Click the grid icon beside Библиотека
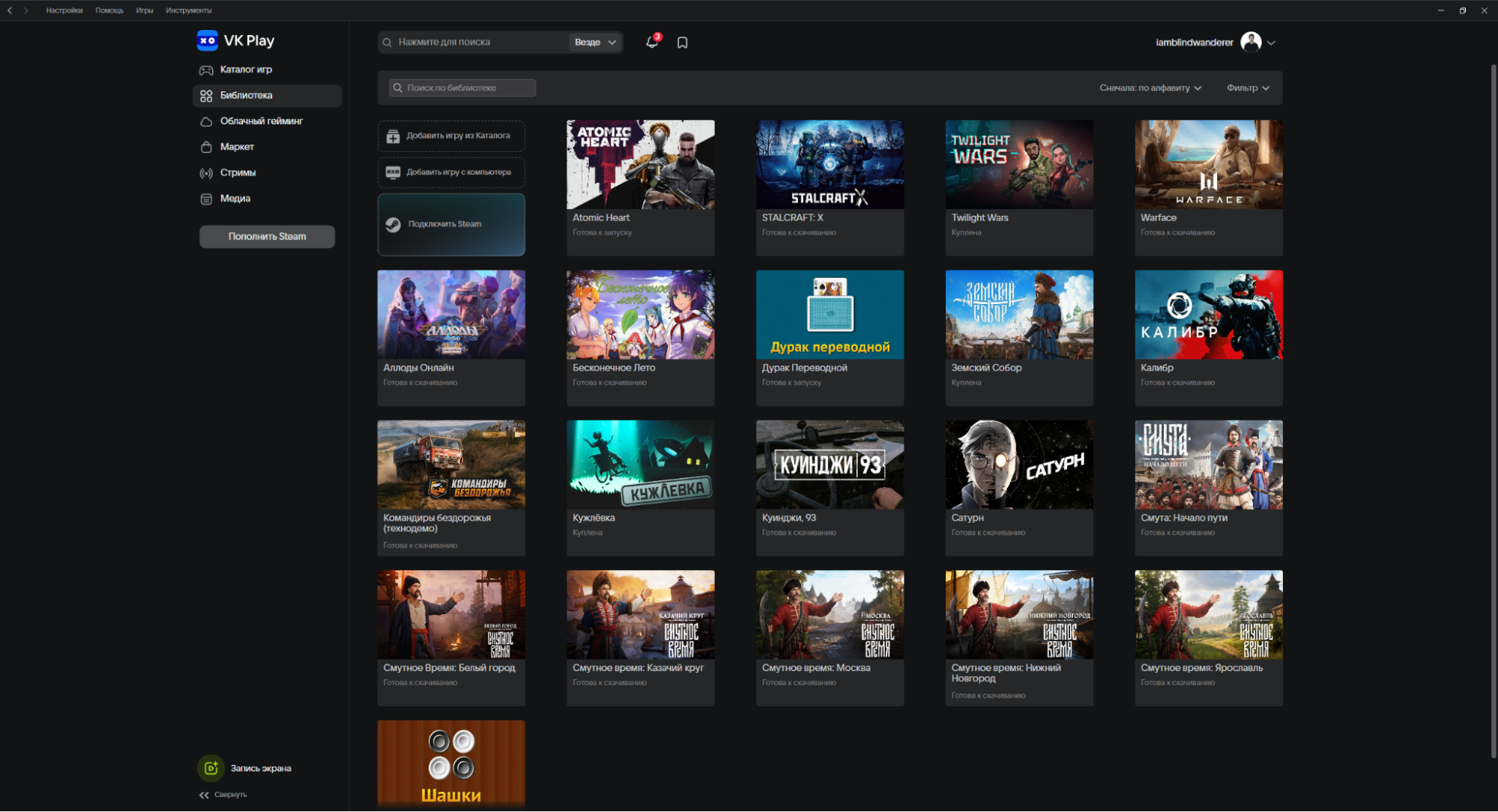Screen dimensions: 1498x812 pos(206,96)
